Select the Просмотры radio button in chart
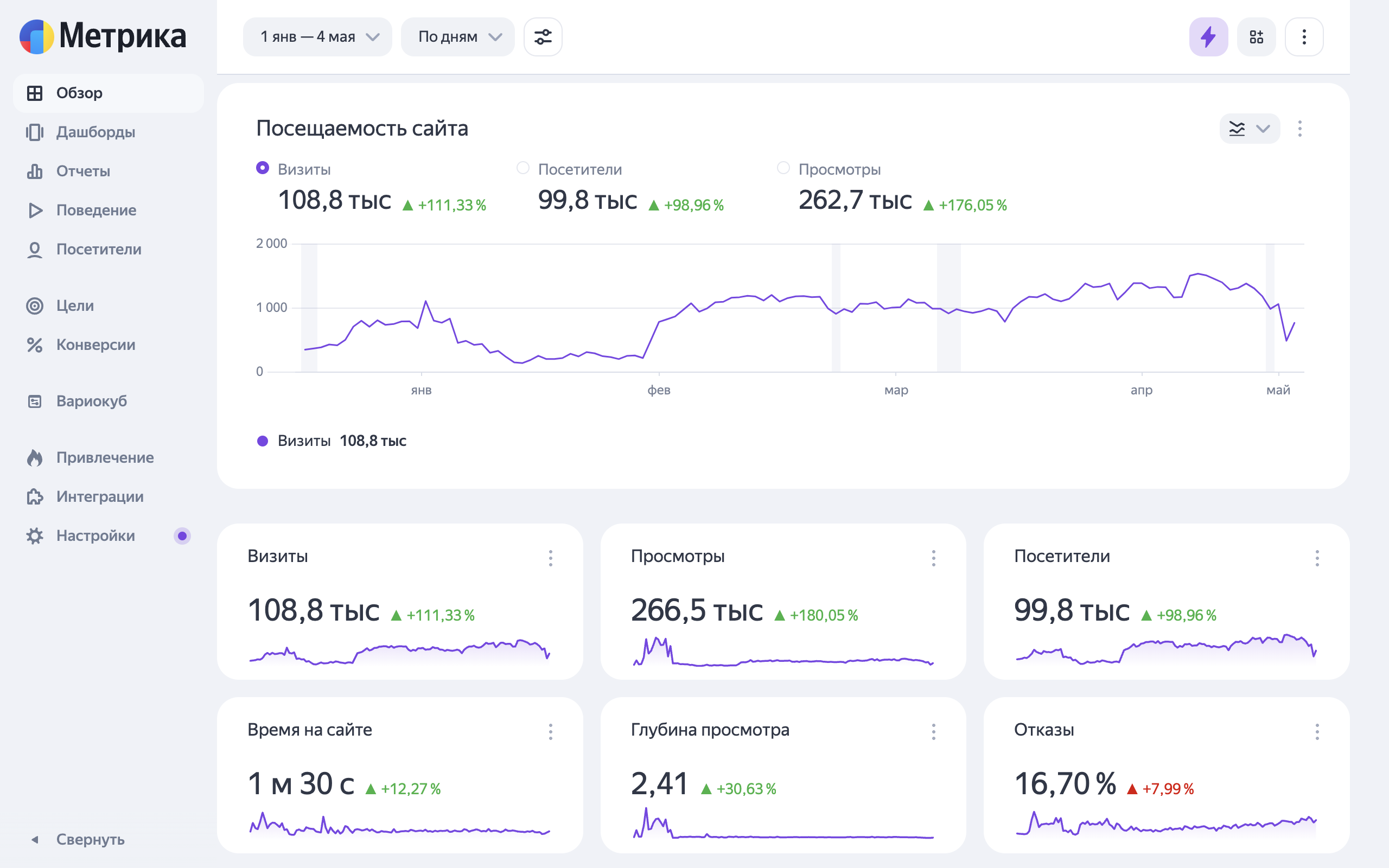The image size is (1389, 868). [x=783, y=168]
